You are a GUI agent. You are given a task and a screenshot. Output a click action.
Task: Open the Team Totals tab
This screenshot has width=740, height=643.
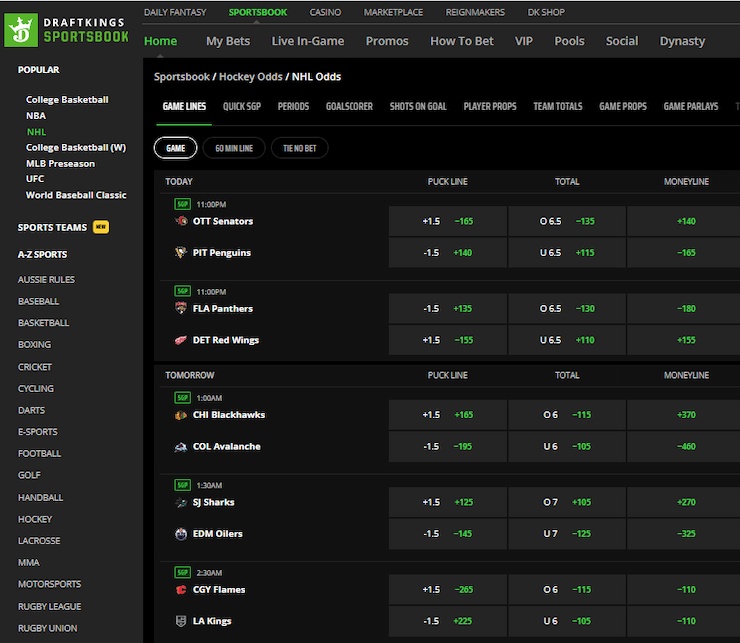click(558, 107)
